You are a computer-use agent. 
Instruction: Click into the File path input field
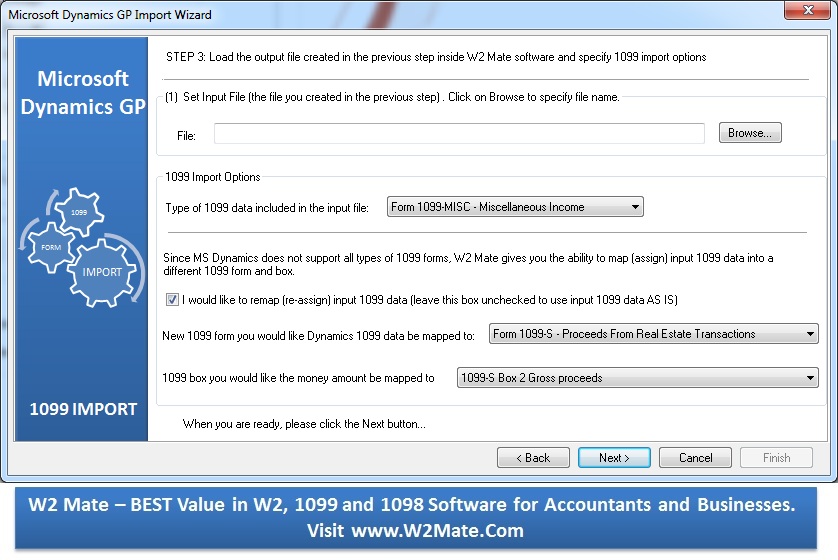[459, 134]
